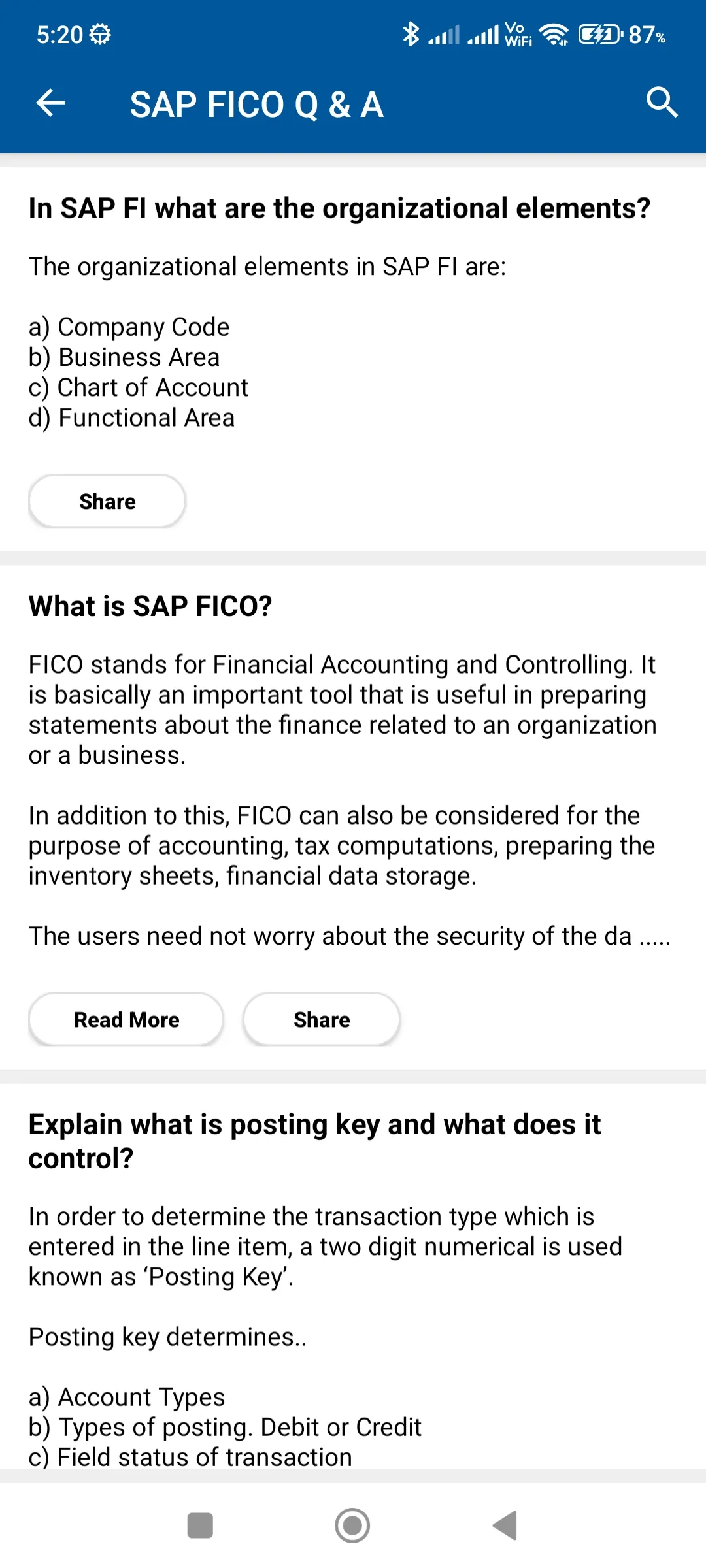706x1568 pixels.
Task: Open question about organizational elements
Action: pos(339,208)
